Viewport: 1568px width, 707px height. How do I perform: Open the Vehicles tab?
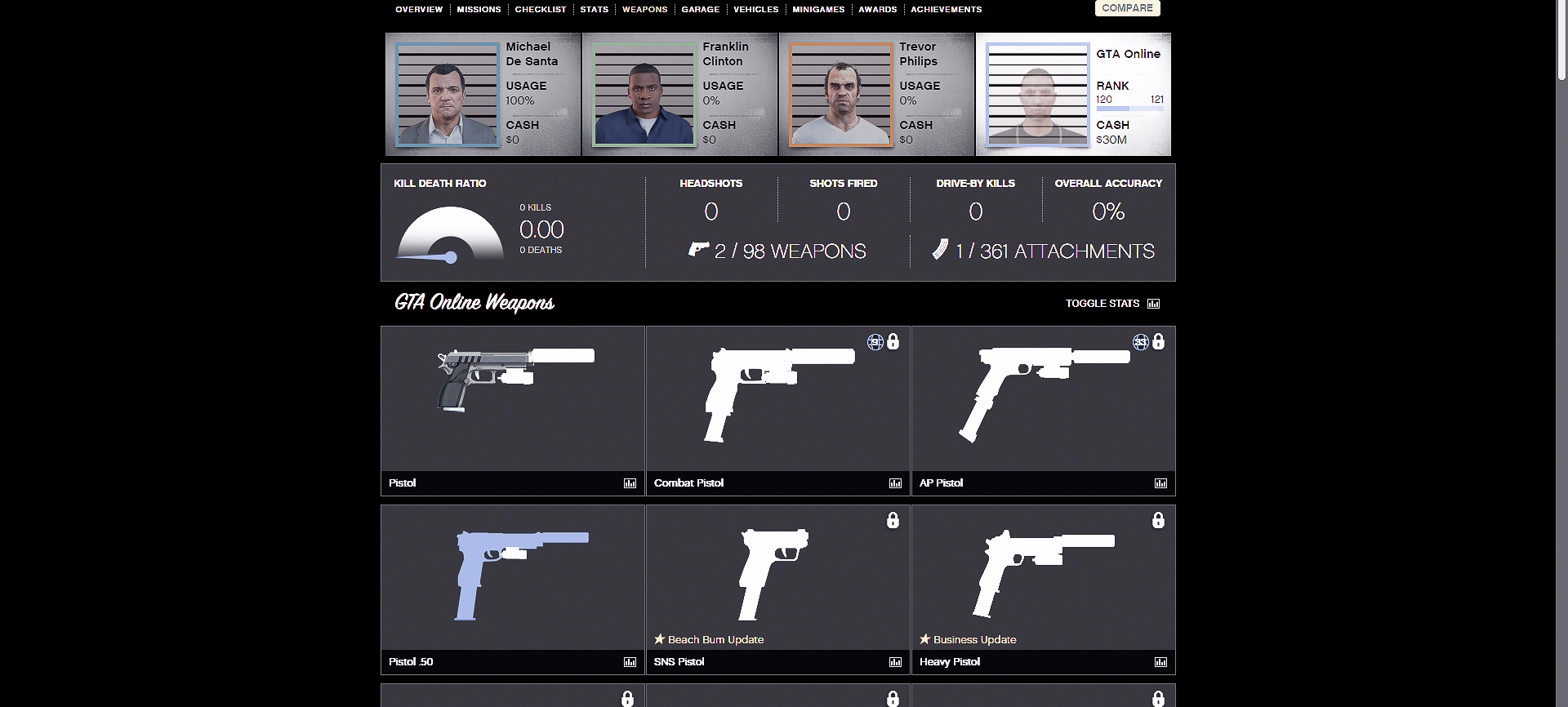tap(755, 10)
